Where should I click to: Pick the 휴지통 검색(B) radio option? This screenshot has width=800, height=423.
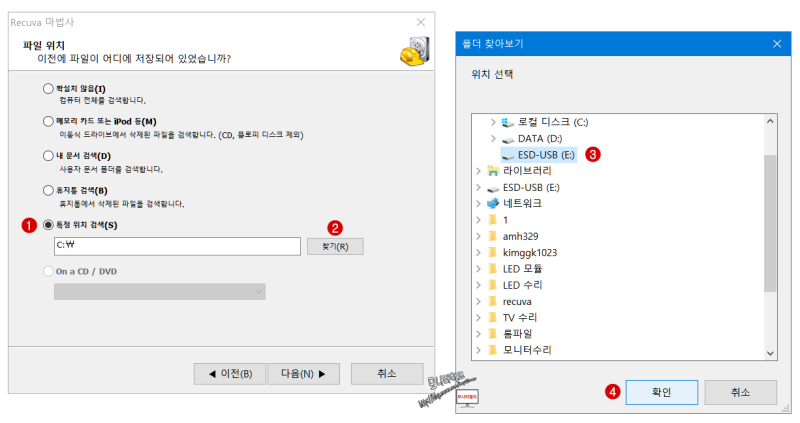coord(48,190)
